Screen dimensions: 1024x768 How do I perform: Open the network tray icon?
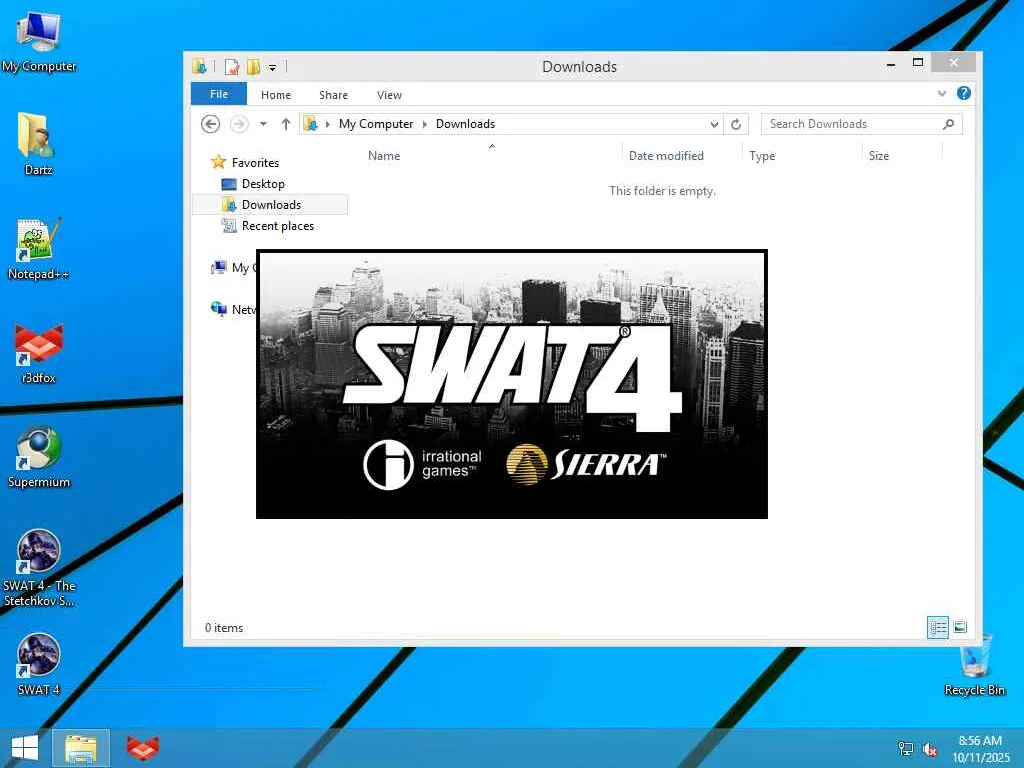(906, 749)
